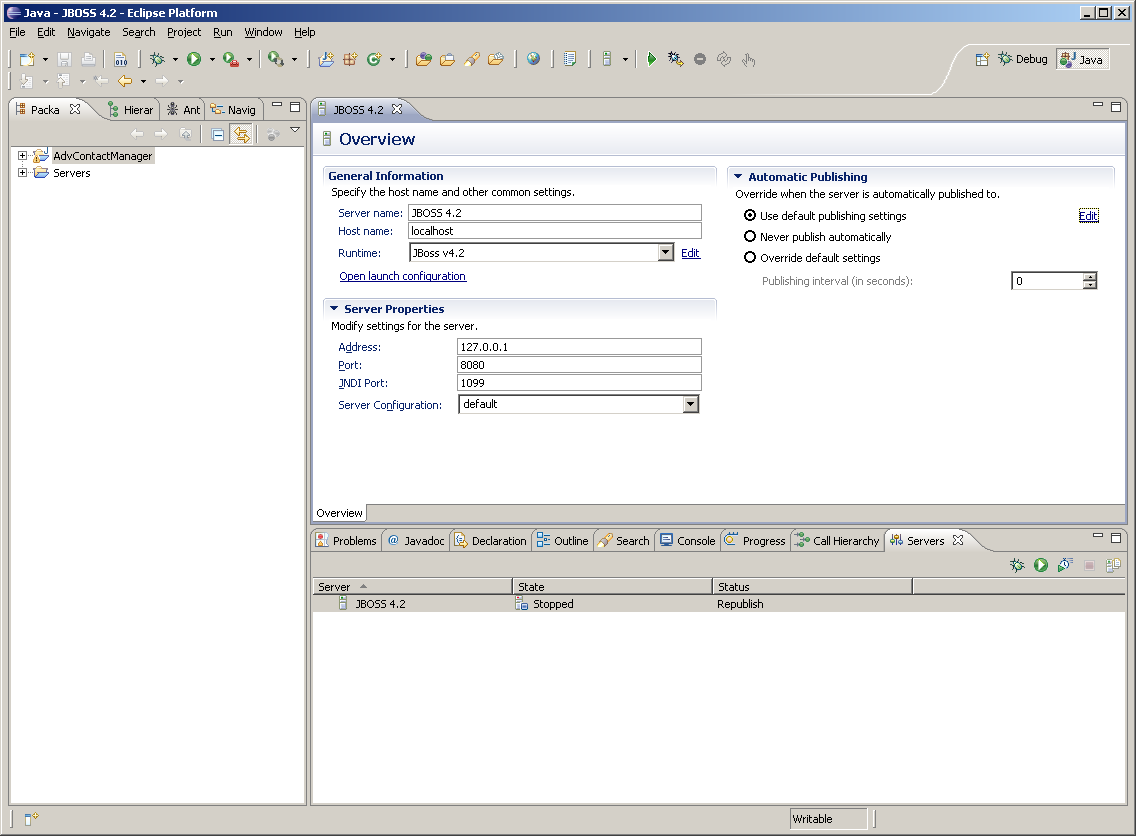This screenshot has width=1136, height=836.
Task: Expand the AdvContactManager project node
Action: [x=22, y=156]
